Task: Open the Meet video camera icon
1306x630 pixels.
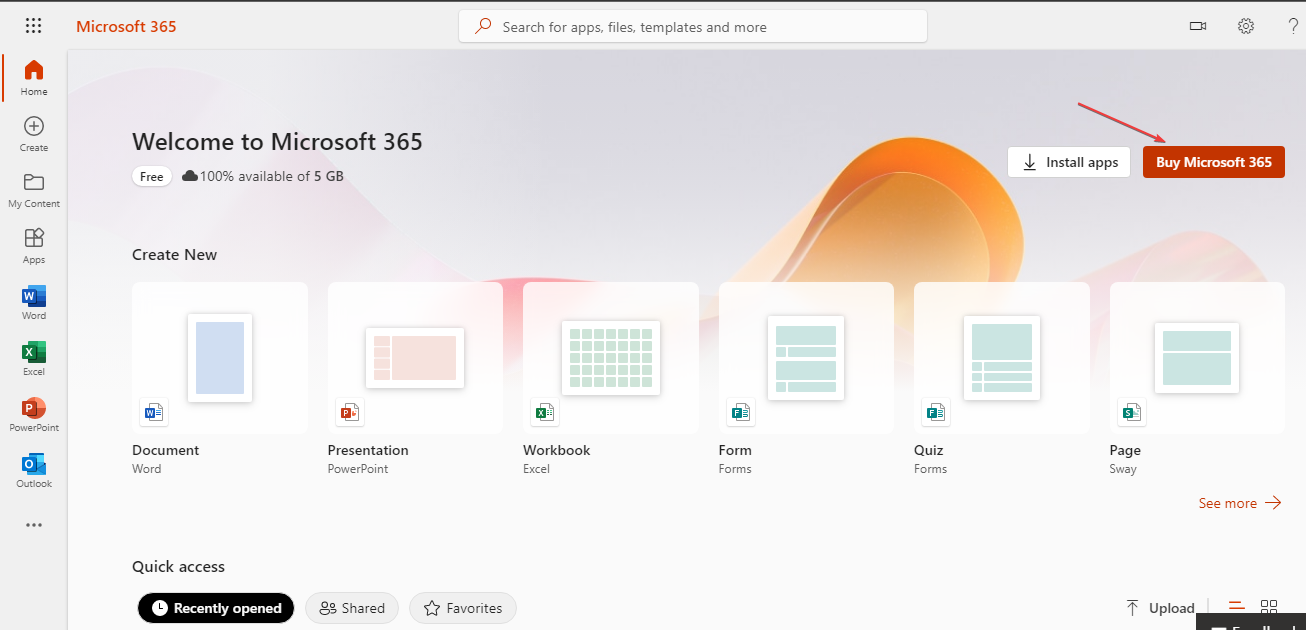Action: [1197, 25]
